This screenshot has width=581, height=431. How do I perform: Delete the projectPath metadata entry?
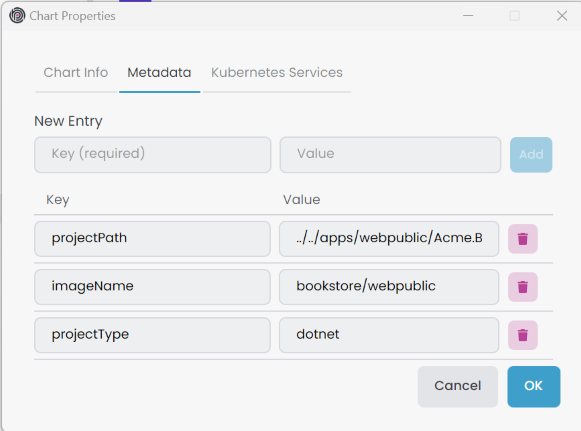(x=522, y=239)
